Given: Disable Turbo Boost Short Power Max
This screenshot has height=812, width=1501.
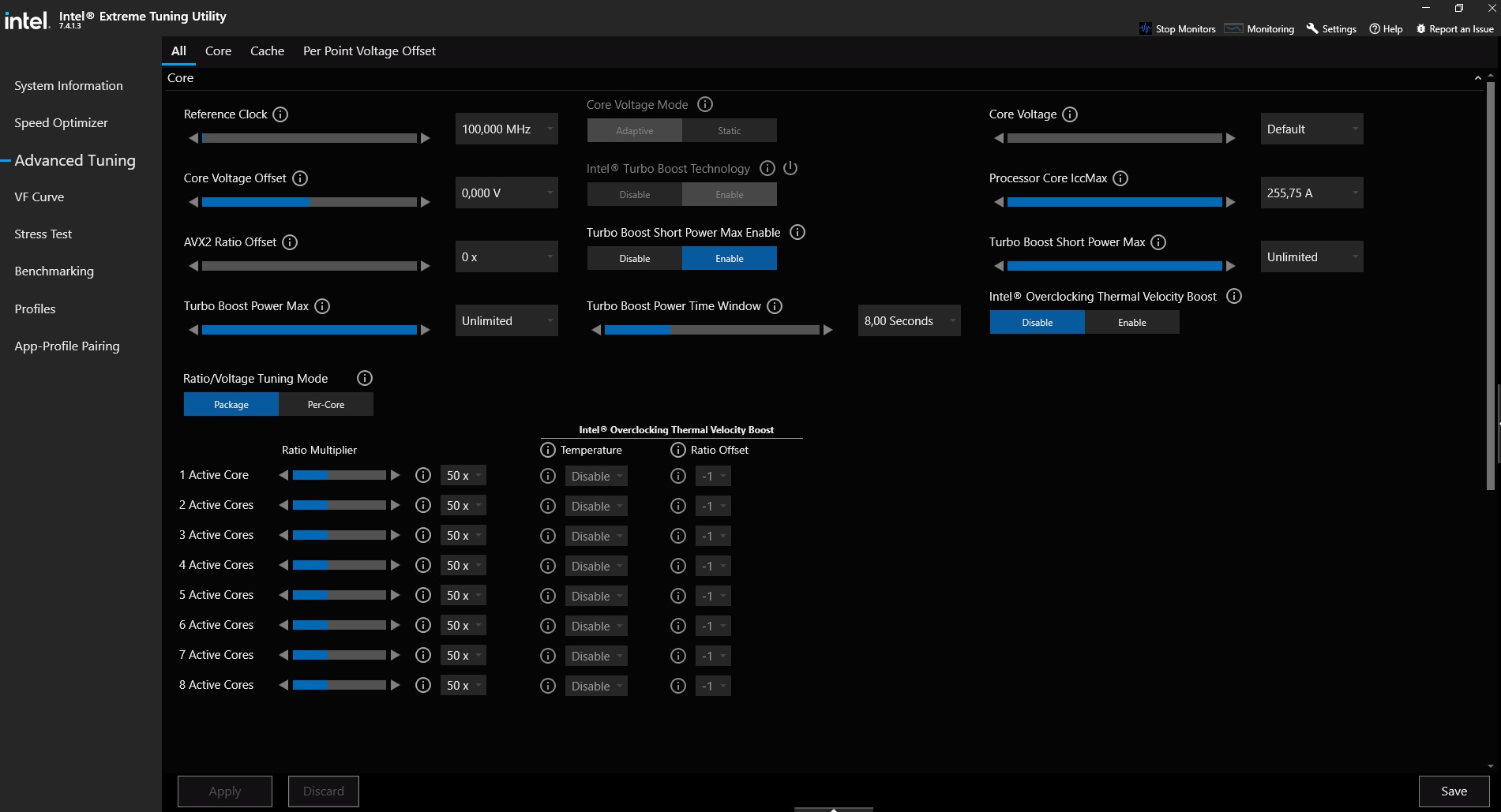Looking at the screenshot, I should [x=635, y=259].
